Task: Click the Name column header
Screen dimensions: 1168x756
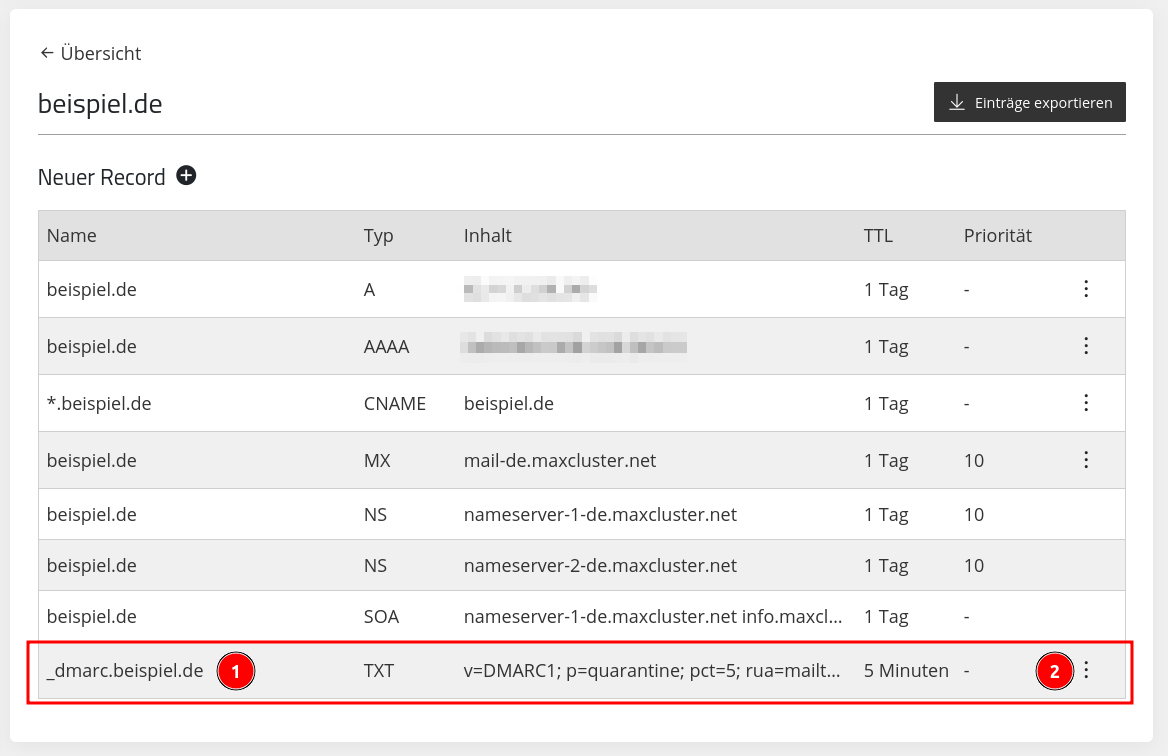Action: [72, 235]
